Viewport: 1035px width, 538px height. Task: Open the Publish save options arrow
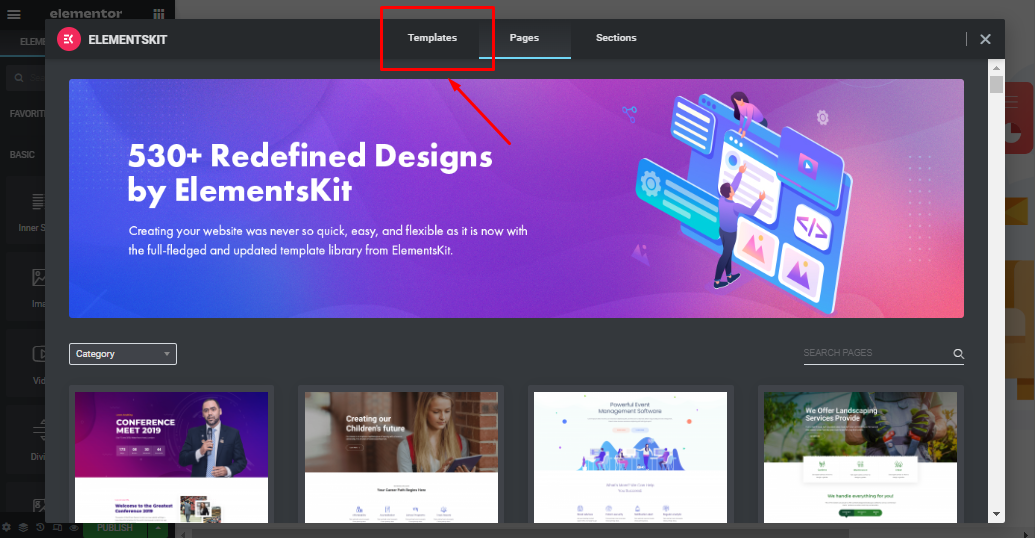[x=158, y=528]
